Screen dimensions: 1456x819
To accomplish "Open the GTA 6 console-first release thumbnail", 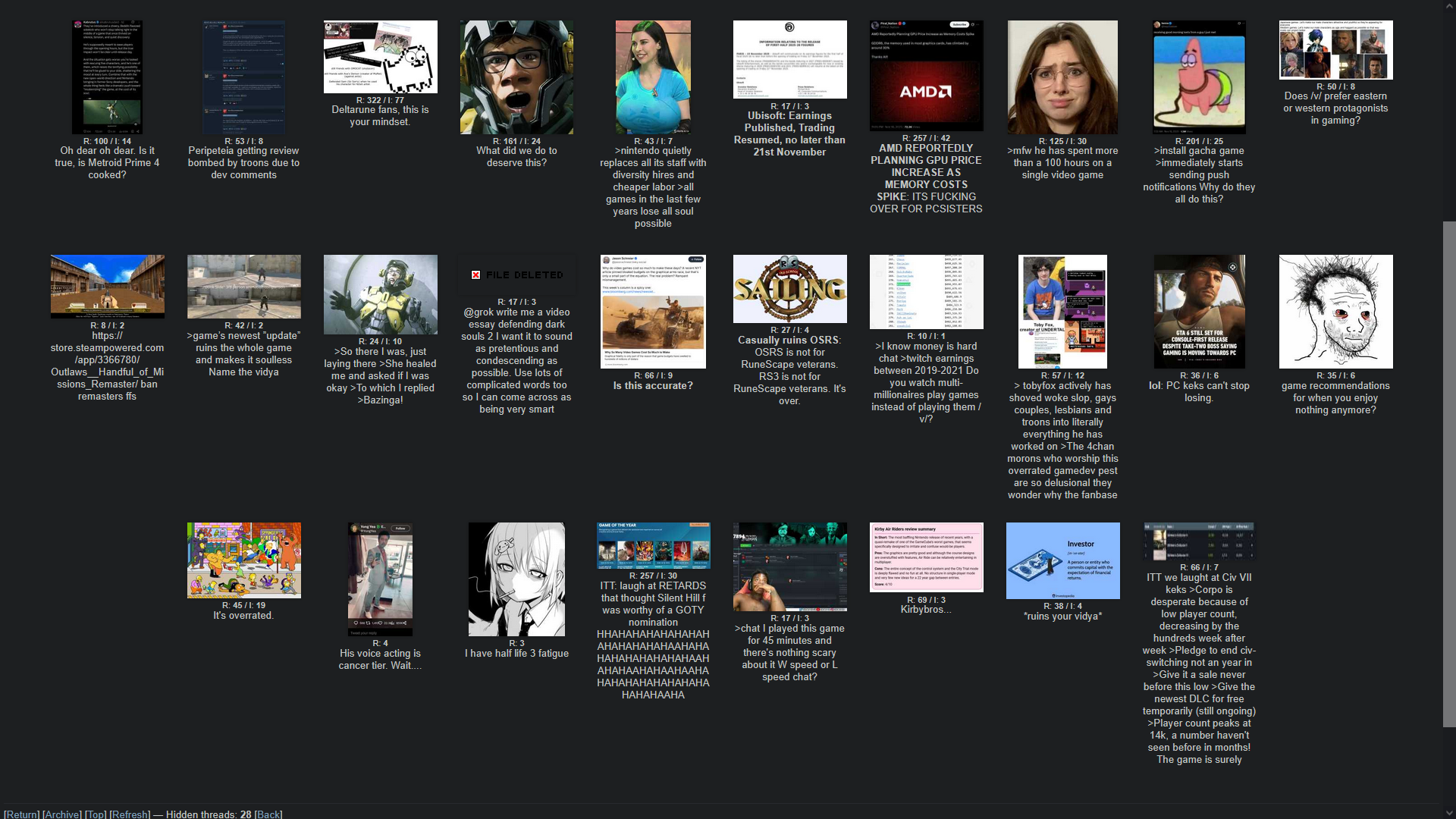I will point(1199,312).
